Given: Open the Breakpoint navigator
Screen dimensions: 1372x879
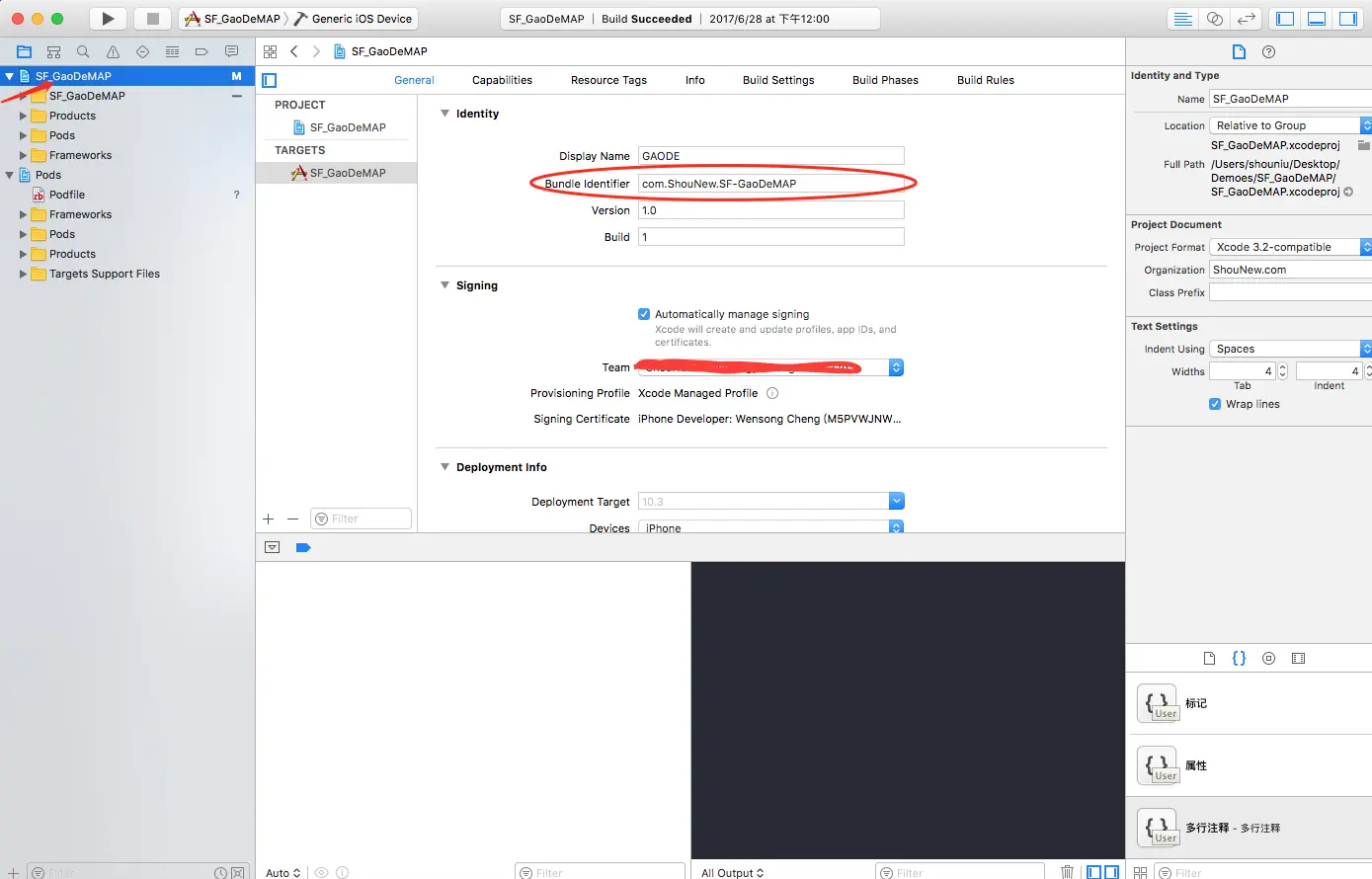Looking at the screenshot, I should tap(202, 51).
